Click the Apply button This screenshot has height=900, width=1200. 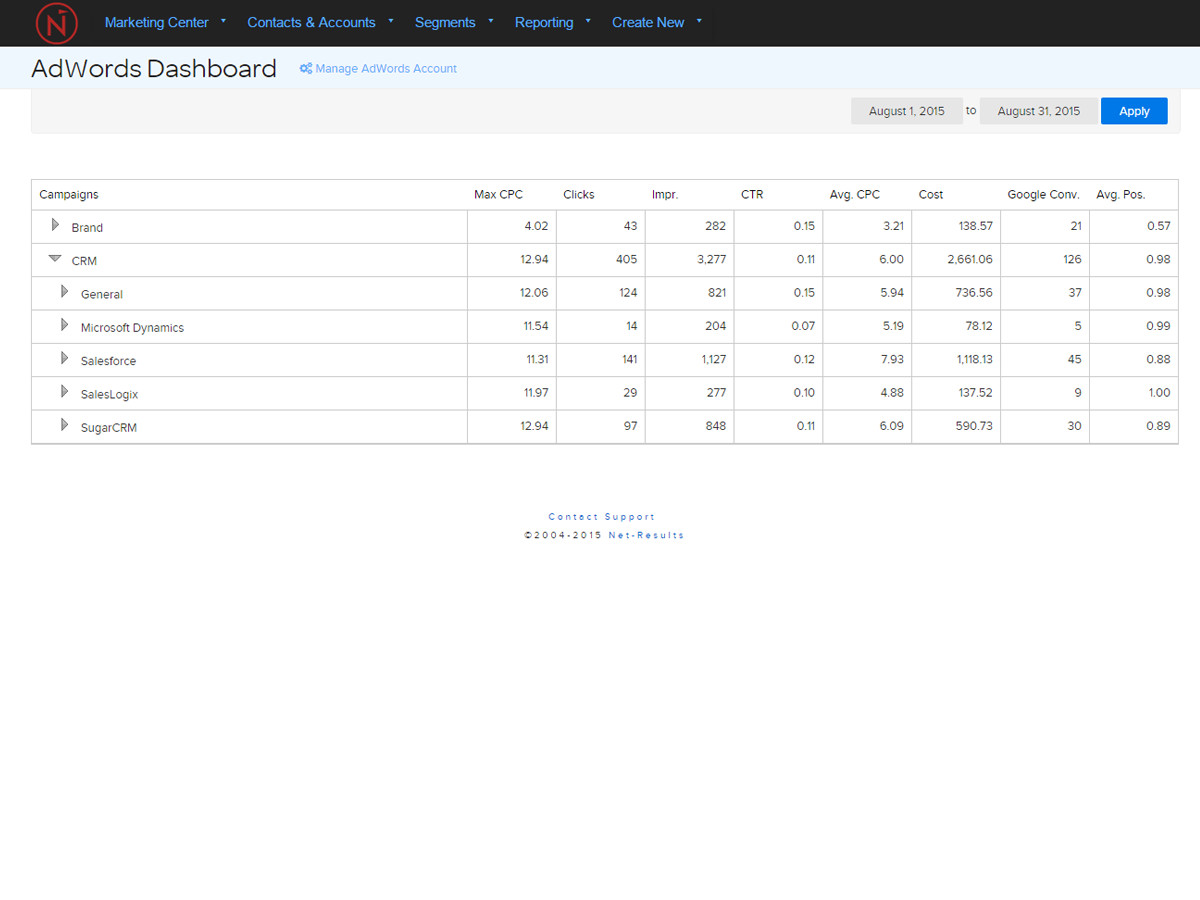(x=1134, y=111)
